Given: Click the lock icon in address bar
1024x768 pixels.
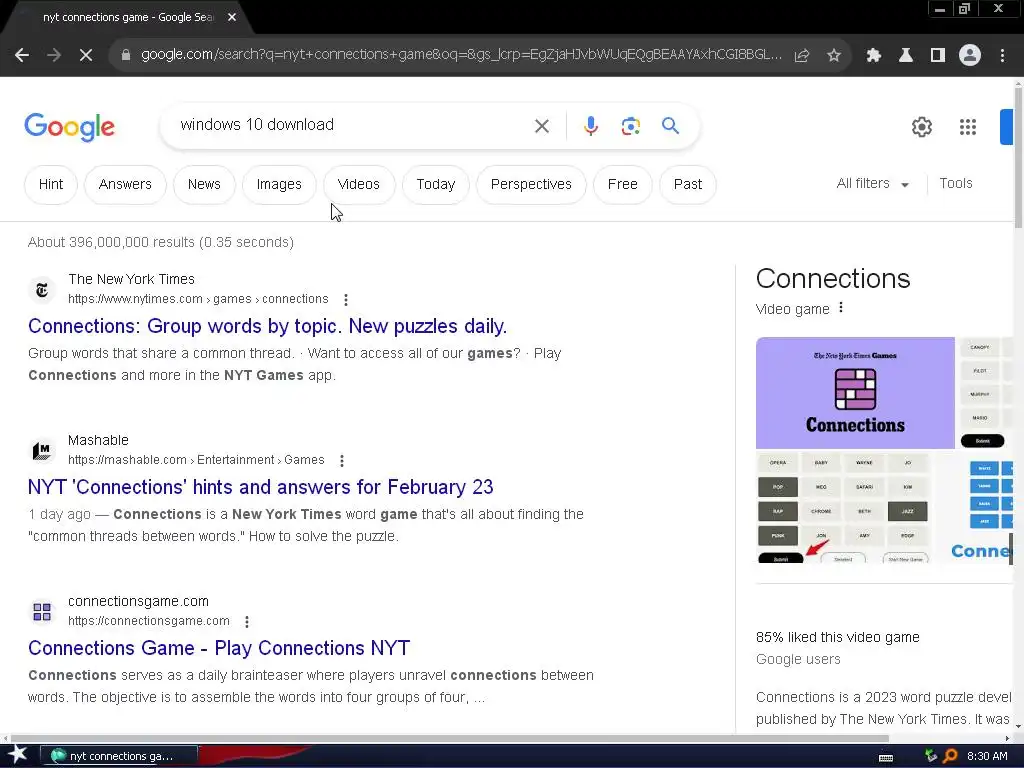Looking at the screenshot, I should tap(126, 56).
